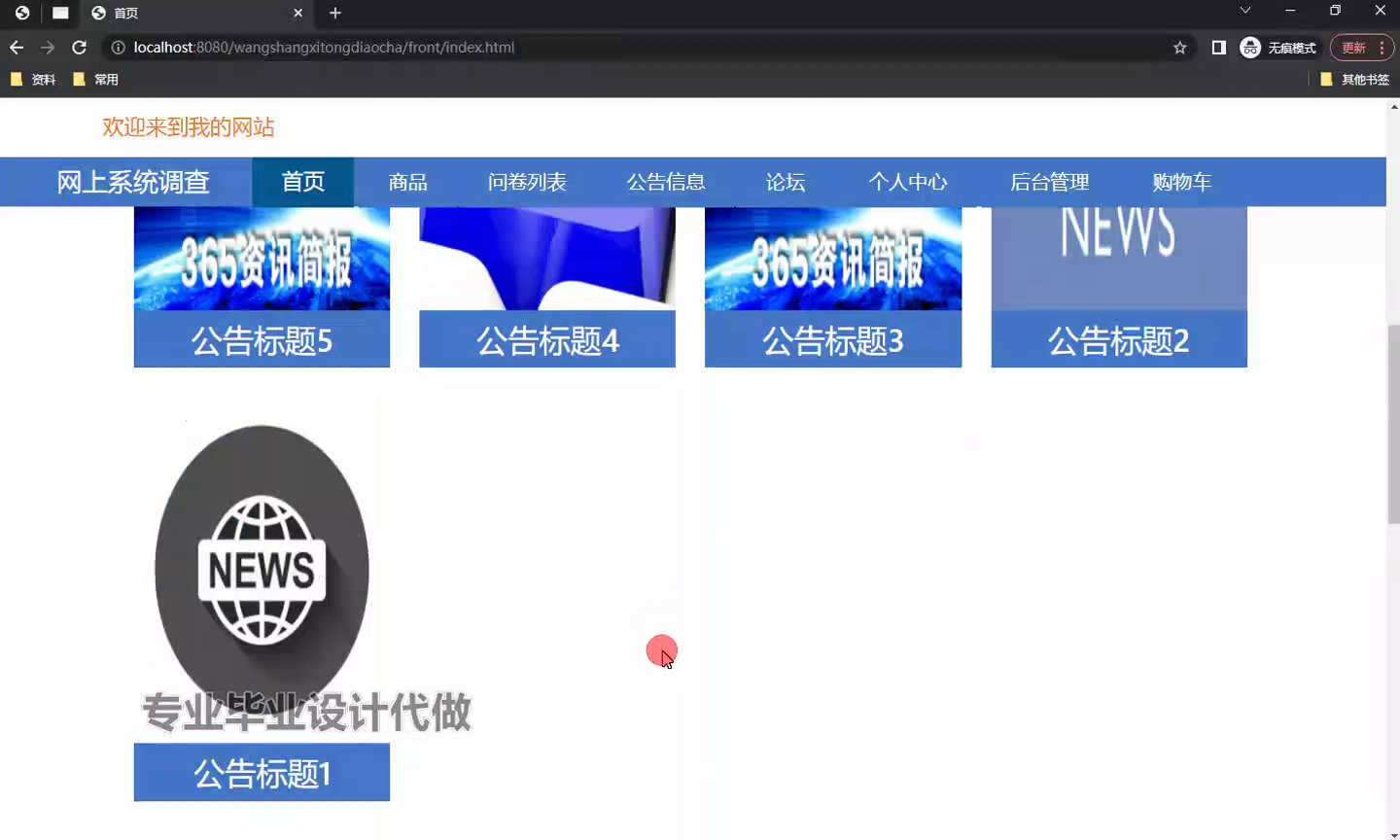
Task: Open the browser side panel icon
Action: coord(1218,48)
